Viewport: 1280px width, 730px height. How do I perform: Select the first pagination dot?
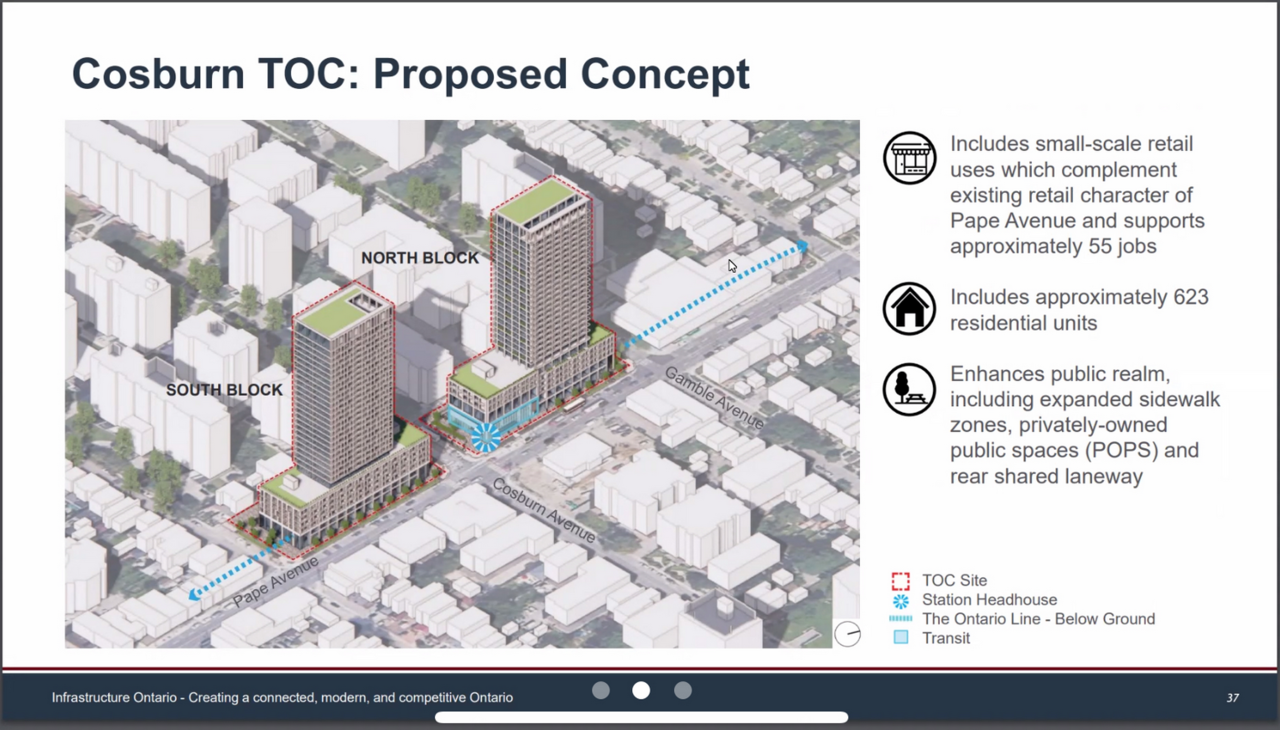601,690
